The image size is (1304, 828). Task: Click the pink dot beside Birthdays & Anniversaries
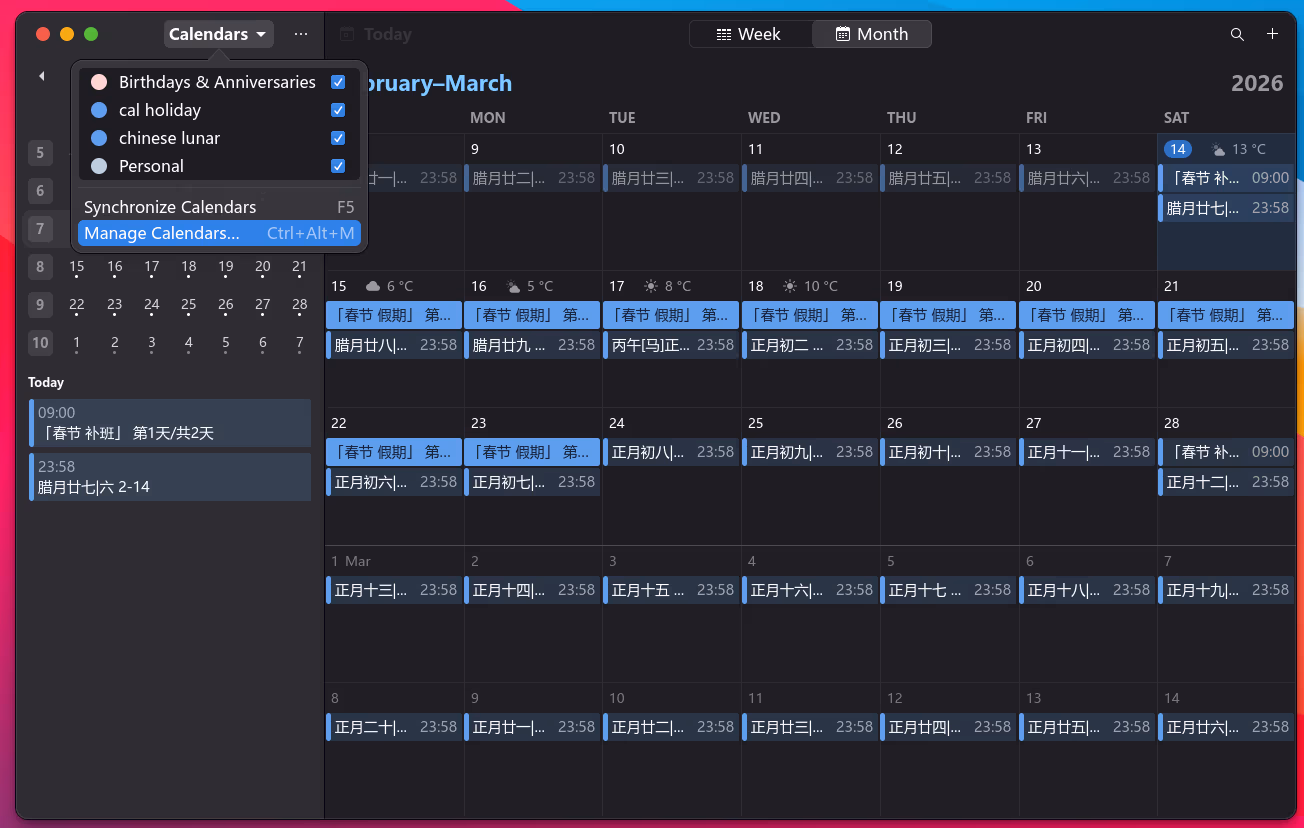(98, 82)
